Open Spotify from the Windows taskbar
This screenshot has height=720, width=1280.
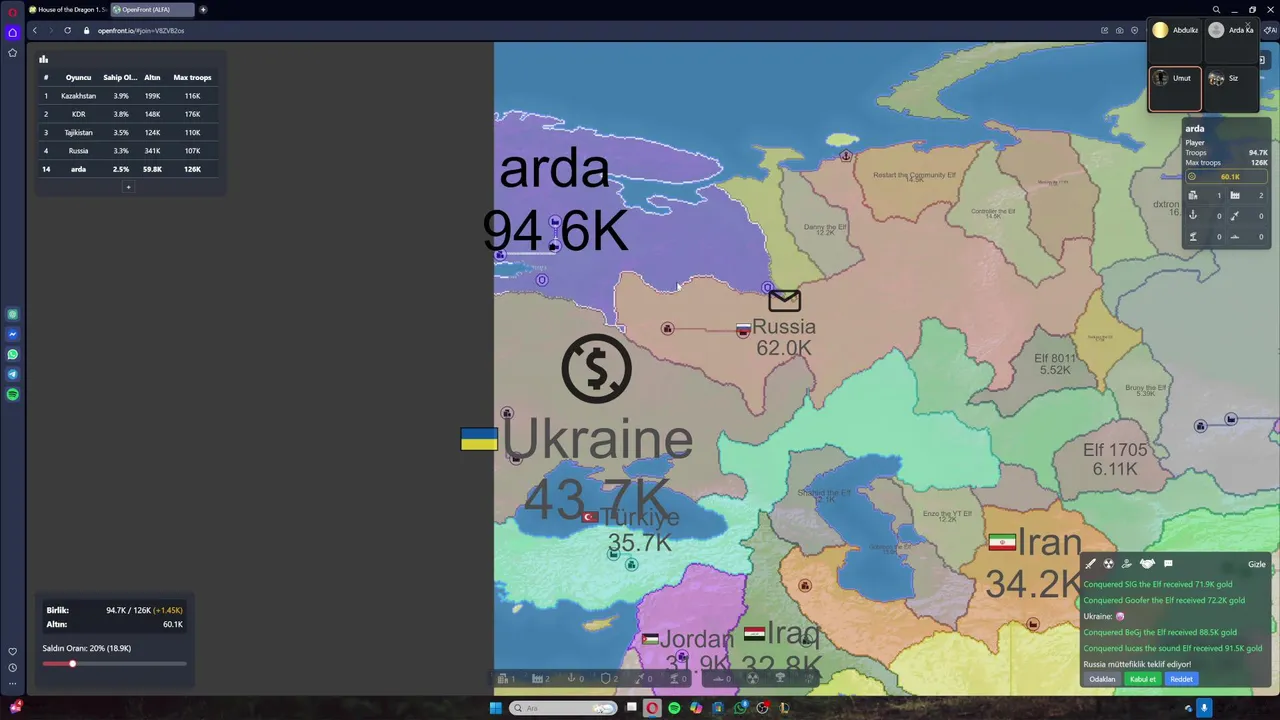pyautogui.click(x=674, y=708)
